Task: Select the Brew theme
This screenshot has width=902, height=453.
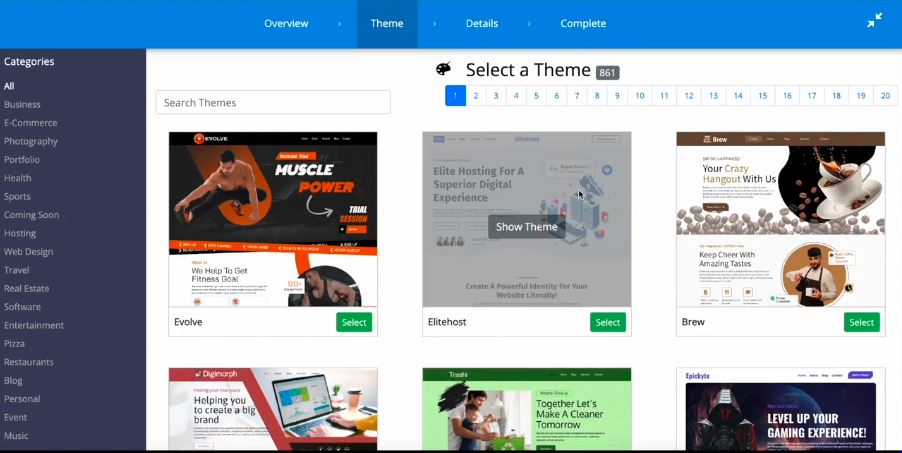Action: coord(861,322)
